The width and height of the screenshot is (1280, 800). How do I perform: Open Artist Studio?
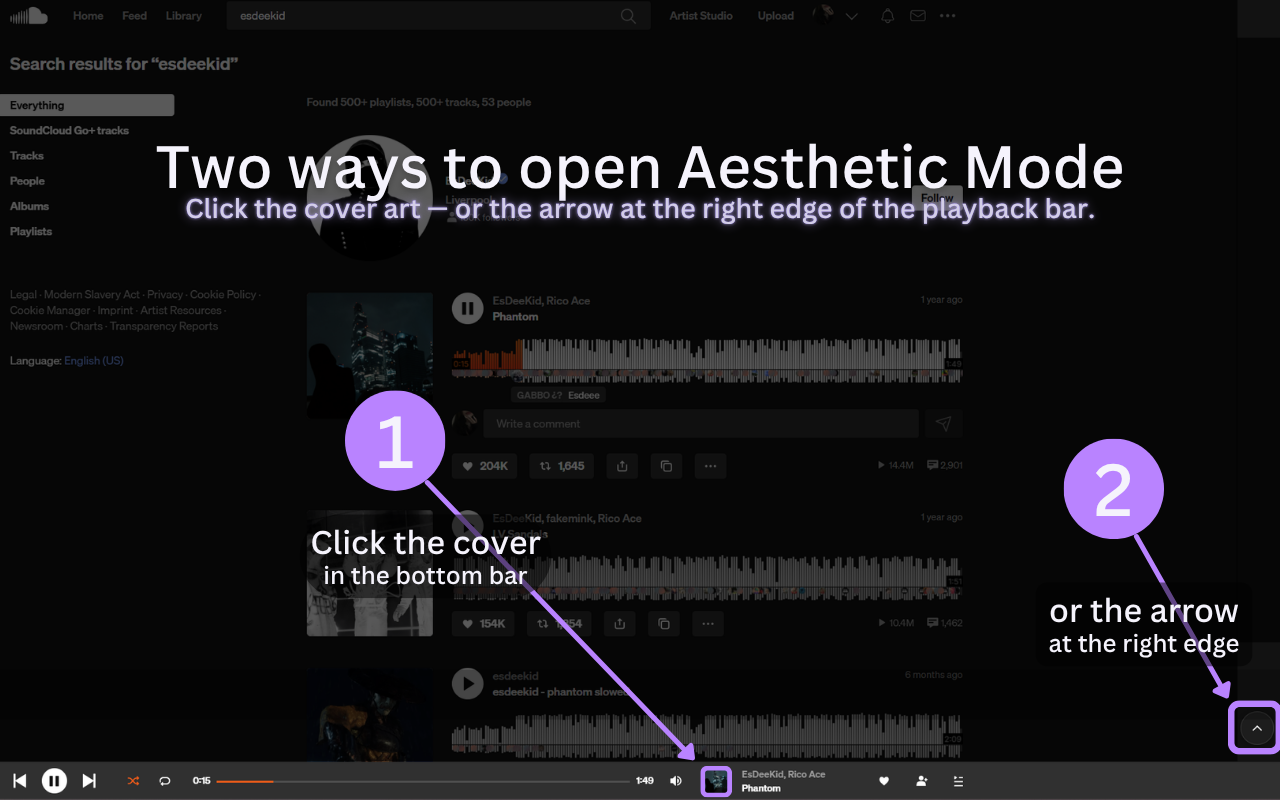tap(701, 16)
